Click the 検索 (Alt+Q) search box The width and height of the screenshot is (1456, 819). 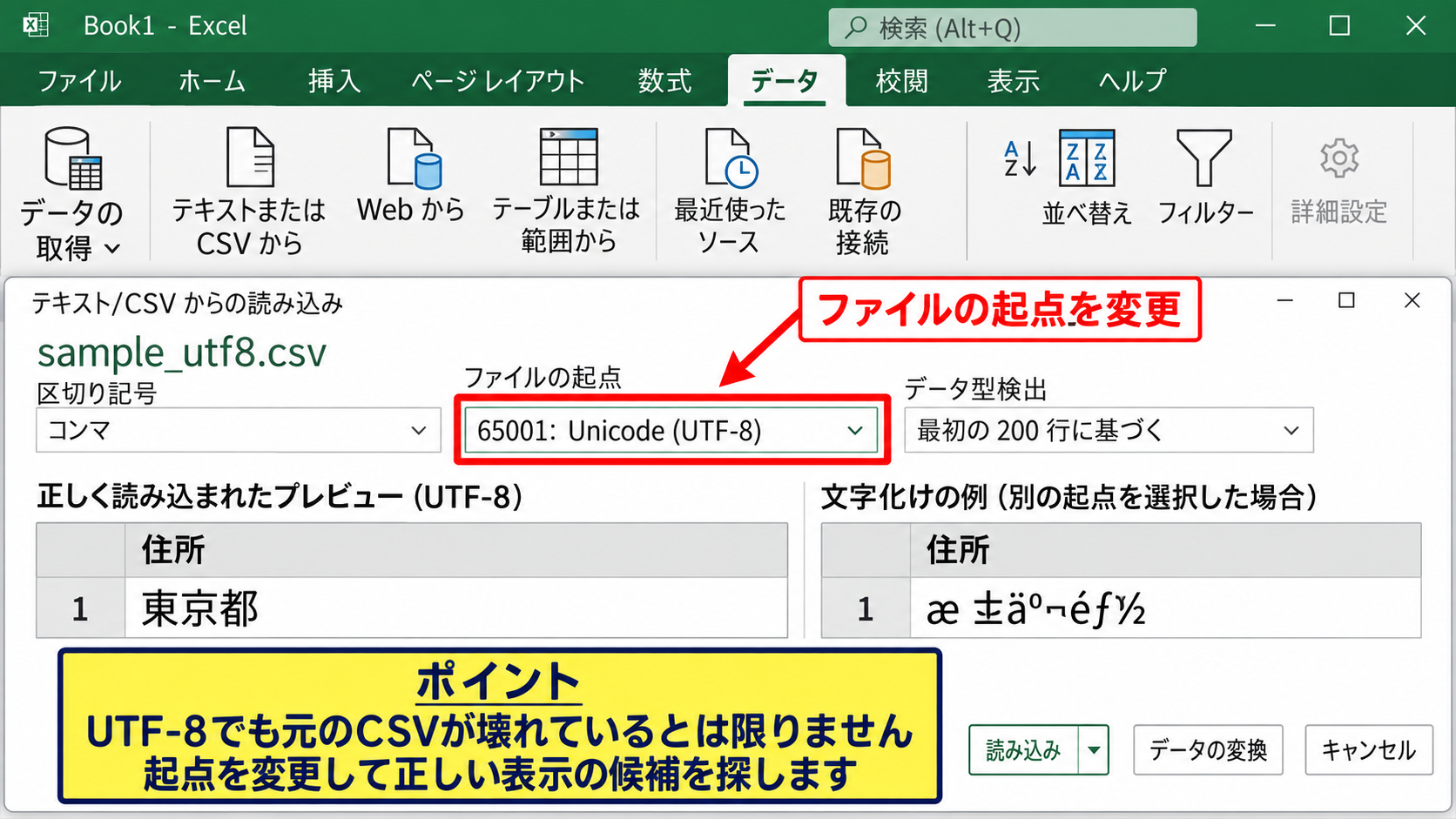pos(1013,28)
